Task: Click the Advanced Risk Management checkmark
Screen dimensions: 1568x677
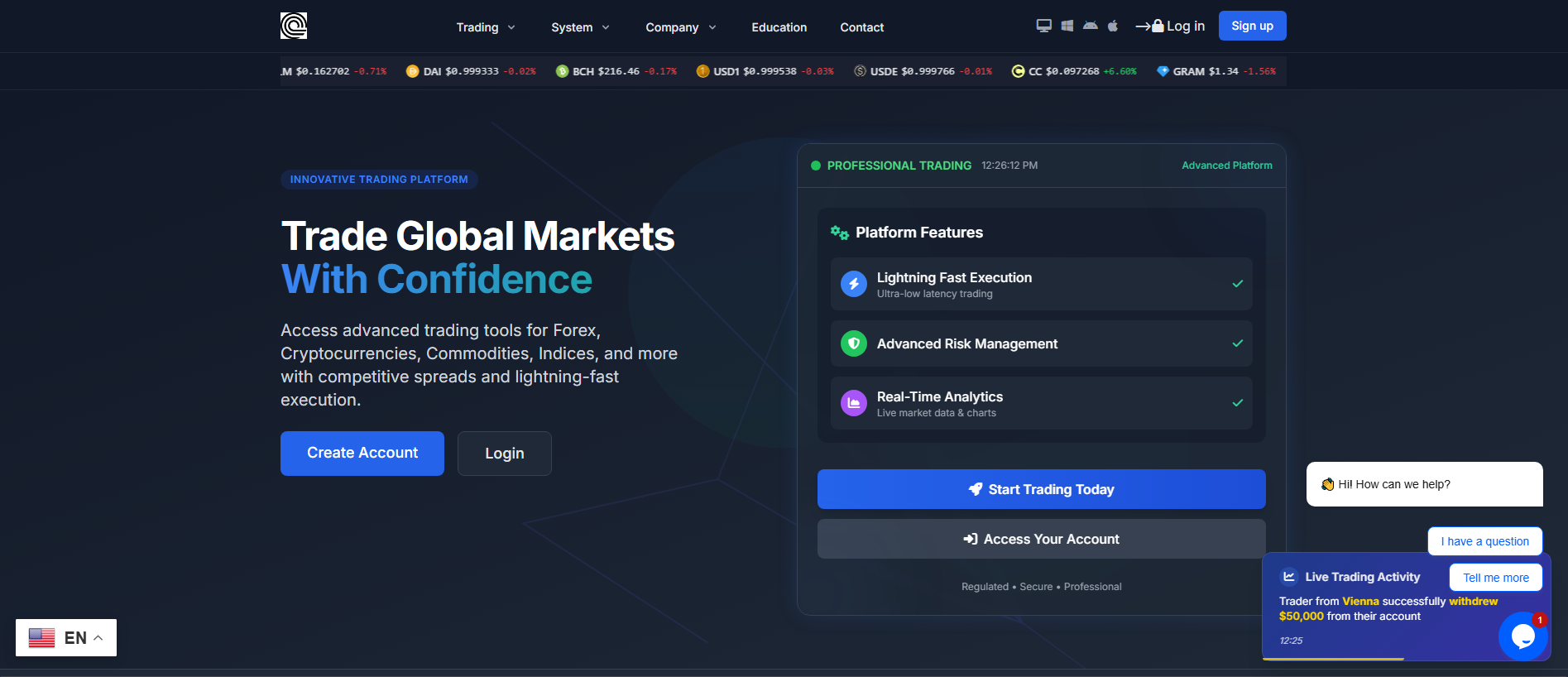Action: (1238, 343)
